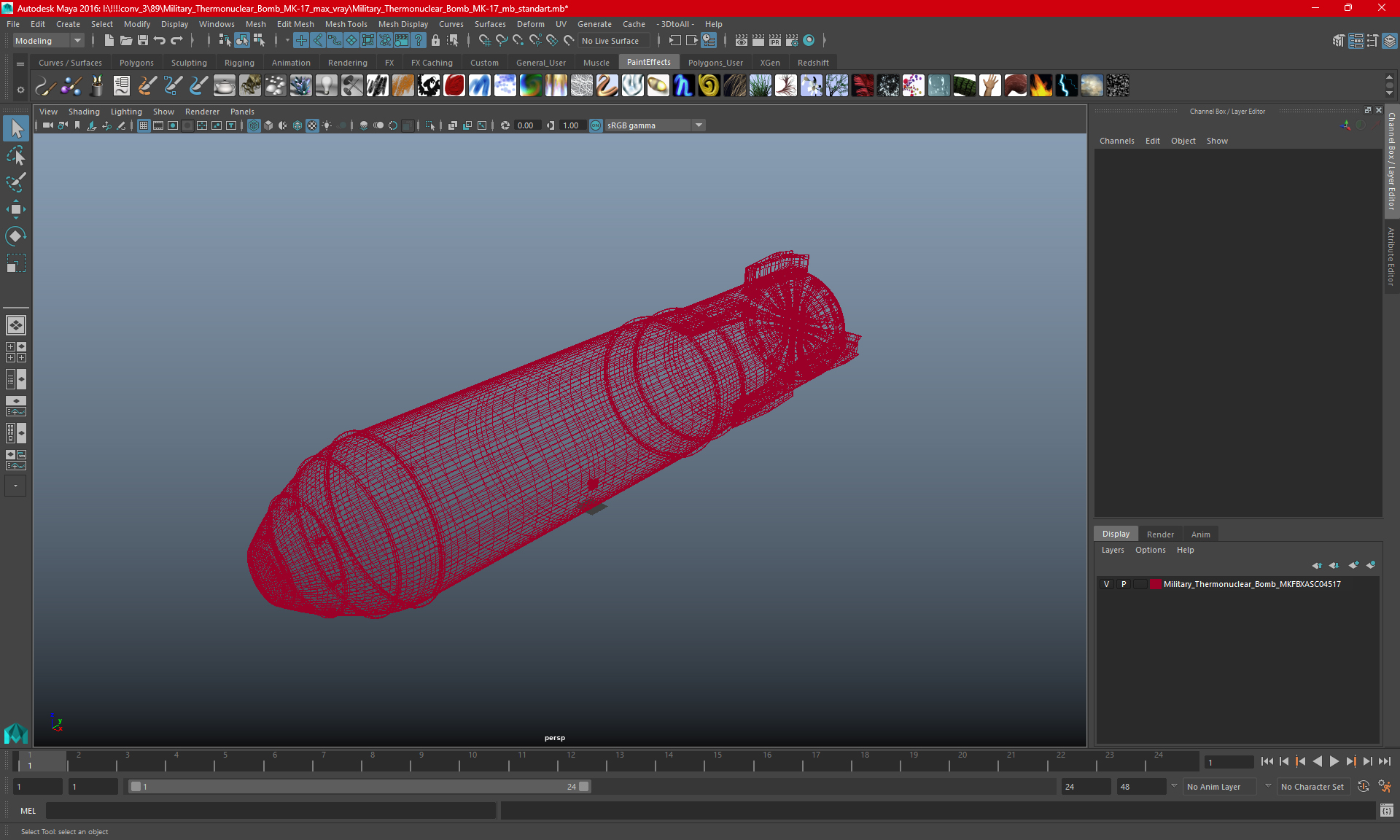Screen dimensions: 1400x840
Task: Choose the Scale tool in toolbox
Action: (x=16, y=263)
